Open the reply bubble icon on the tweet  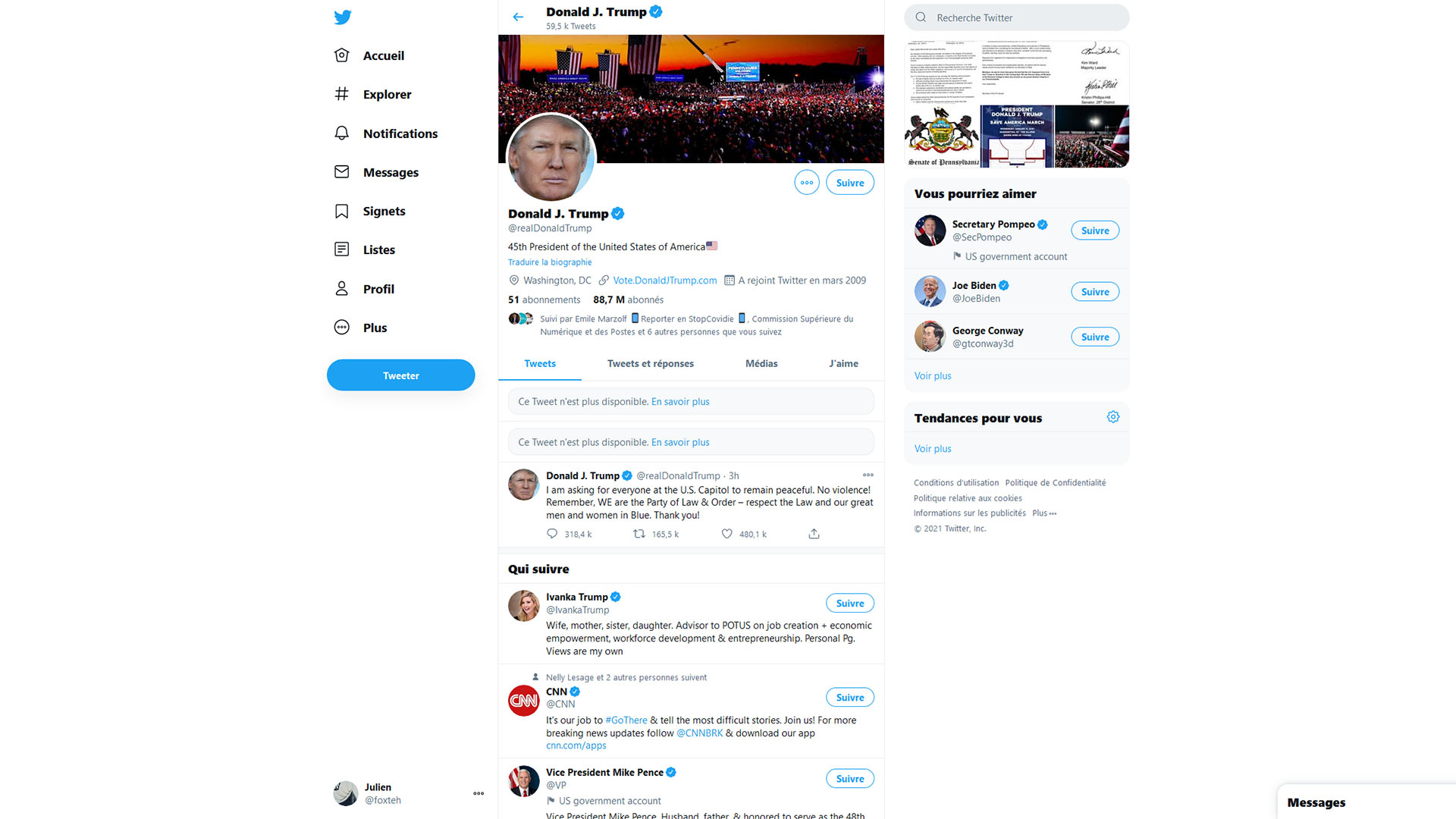[552, 534]
